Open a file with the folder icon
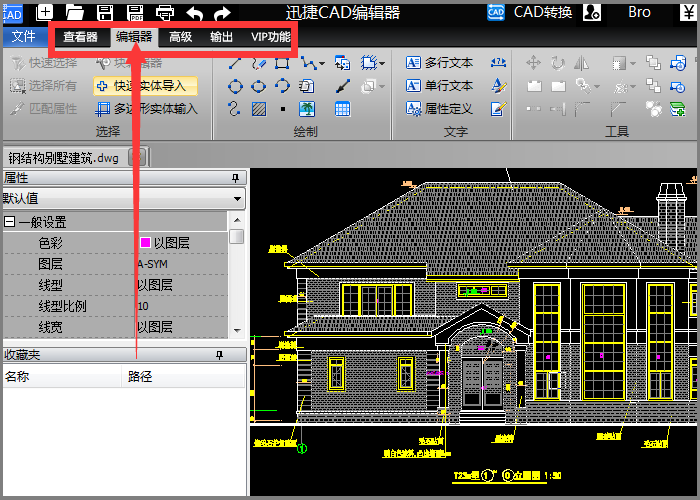 pyautogui.click(x=75, y=12)
